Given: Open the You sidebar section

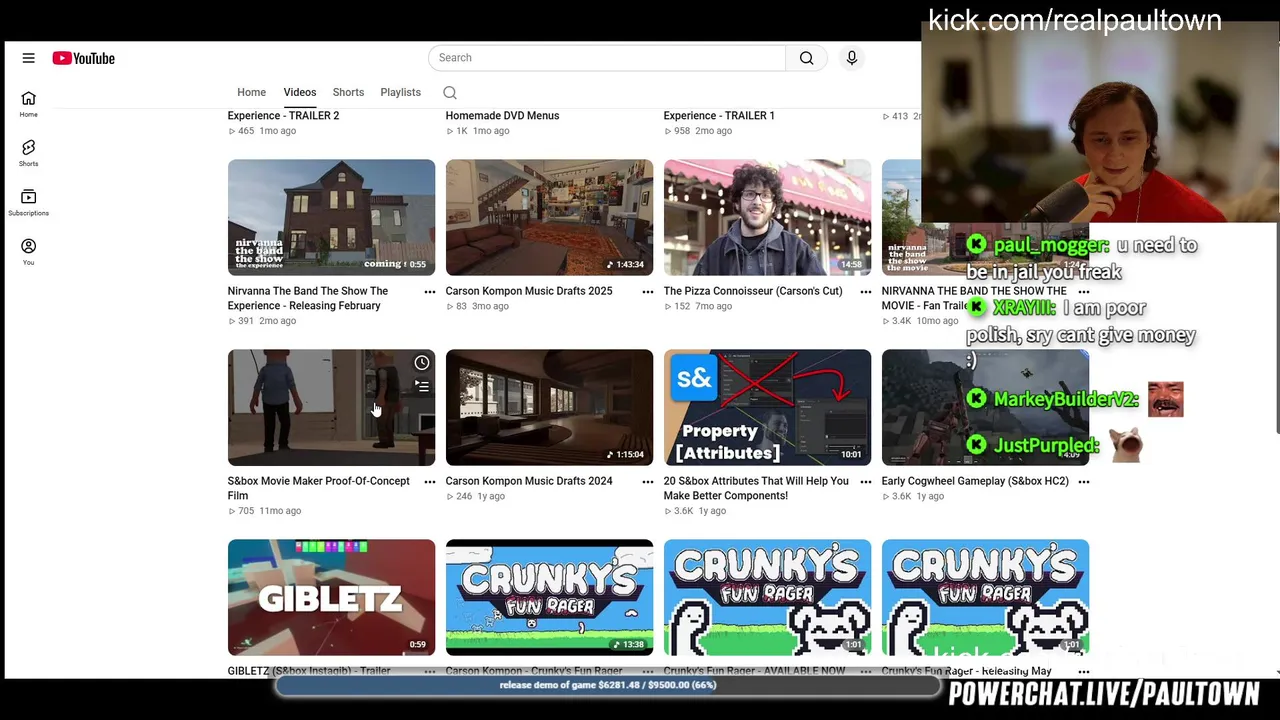Looking at the screenshot, I should (28, 251).
